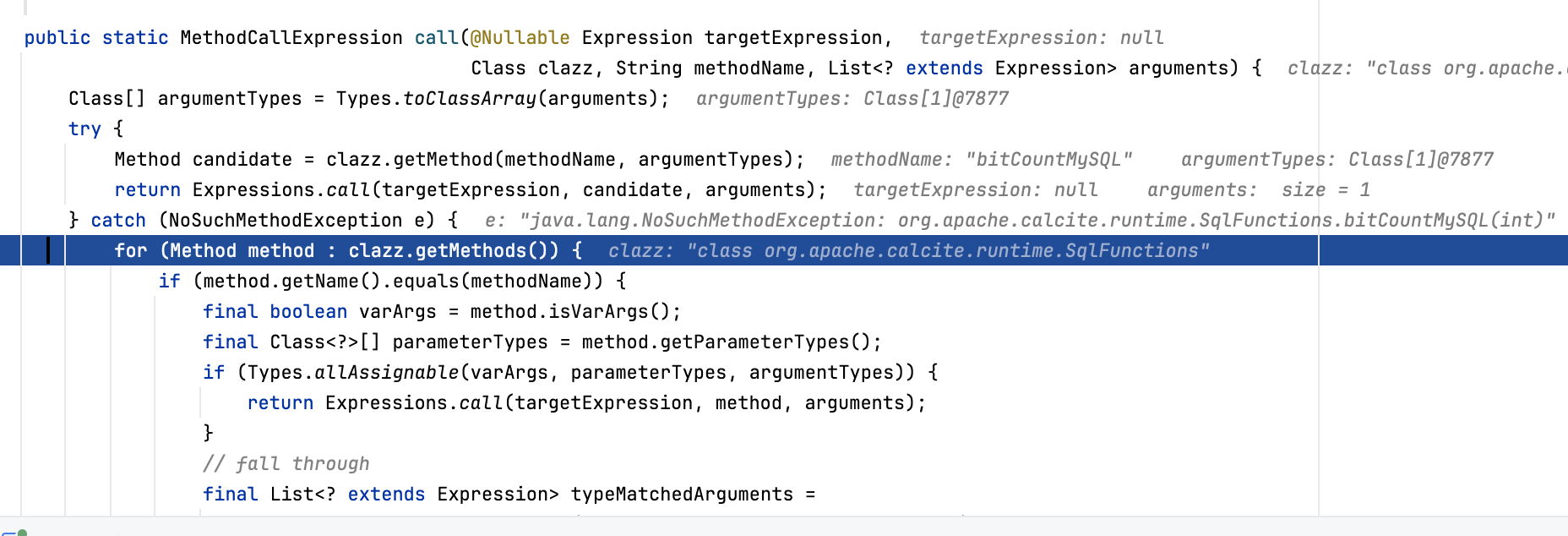Place cursor on the catch keyword
This screenshot has width=1568, height=536.
coord(118,221)
